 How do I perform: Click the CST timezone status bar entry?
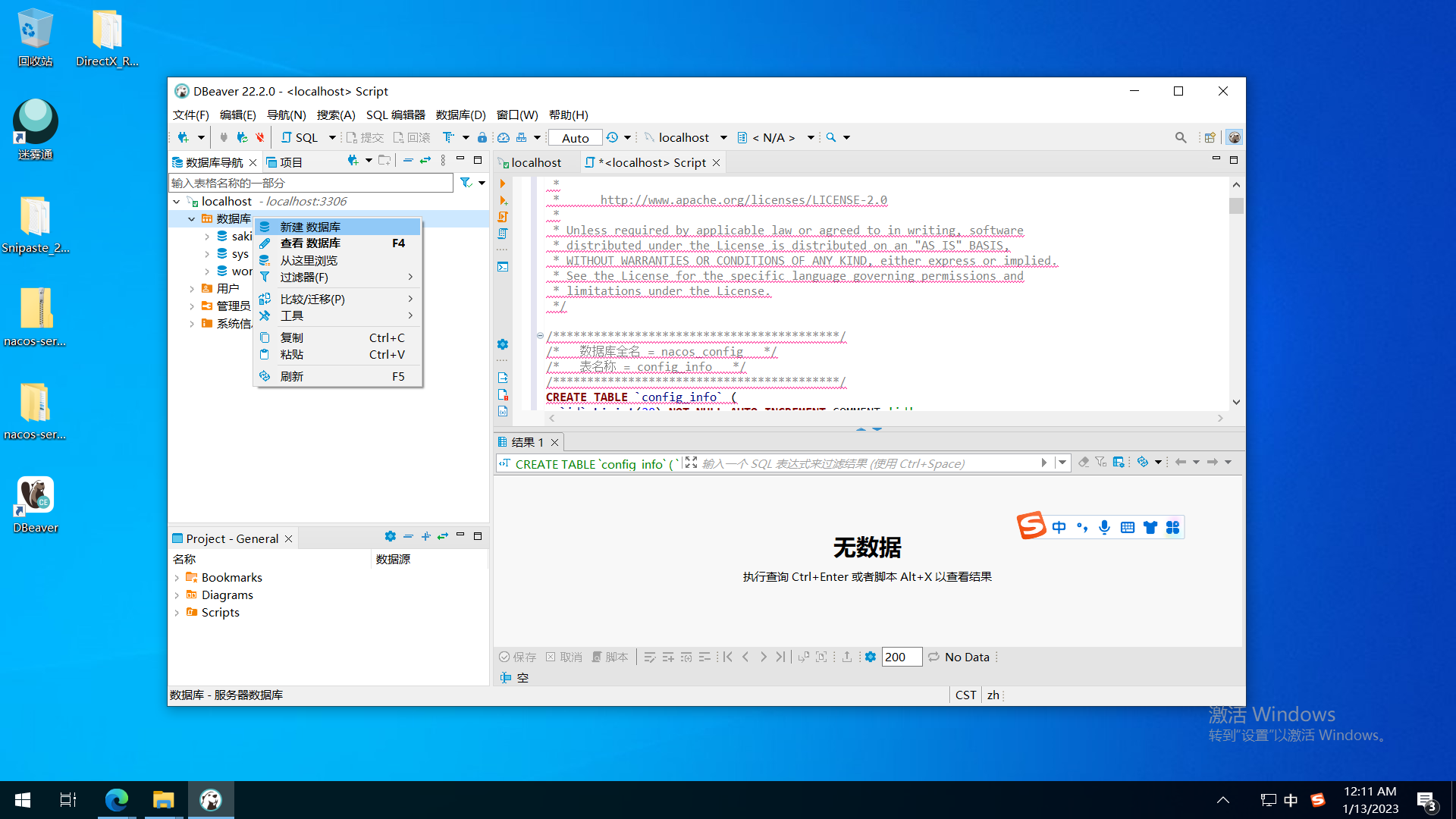point(965,695)
